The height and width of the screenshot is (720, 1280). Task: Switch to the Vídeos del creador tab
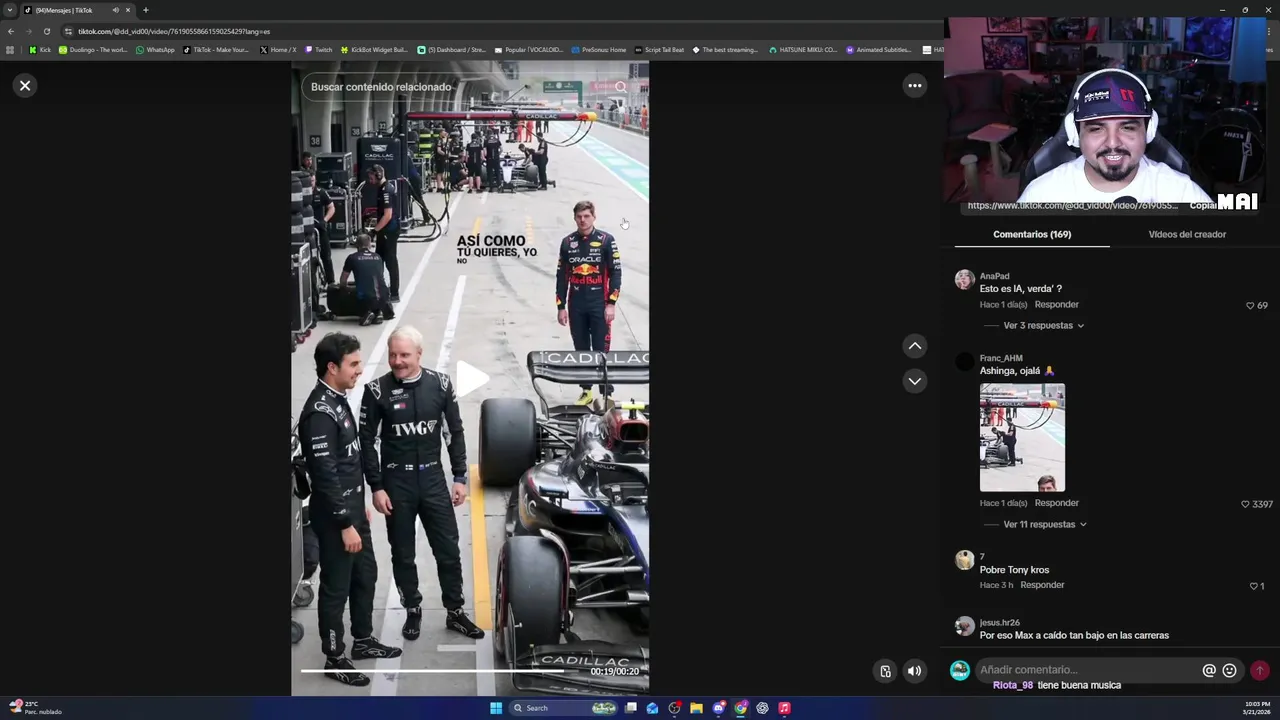pyautogui.click(x=1187, y=234)
